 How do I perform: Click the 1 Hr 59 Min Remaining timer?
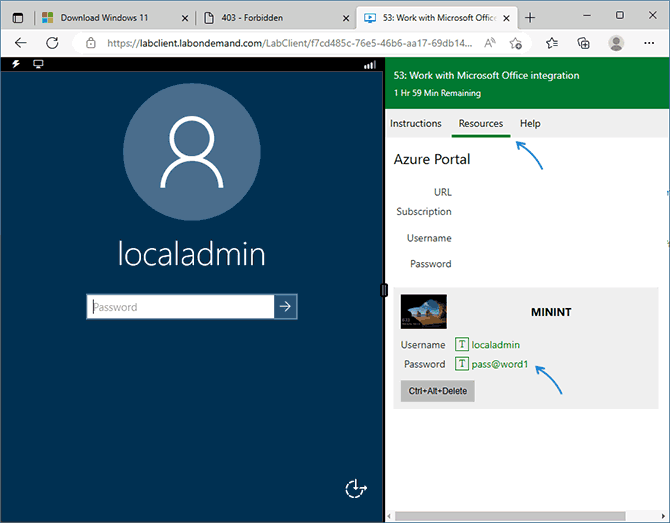pyautogui.click(x=437, y=93)
